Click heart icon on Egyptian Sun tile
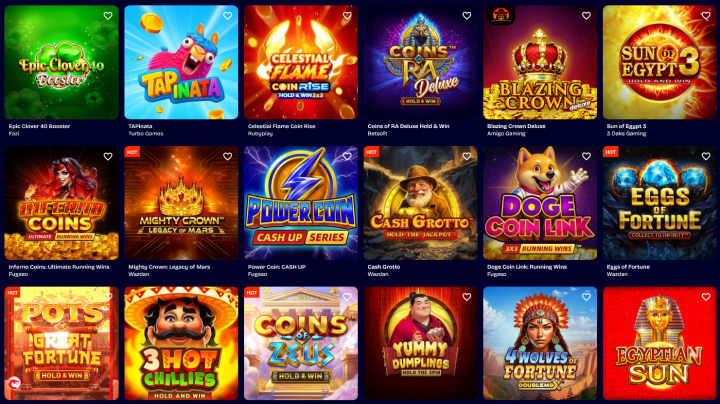 (x=706, y=297)
